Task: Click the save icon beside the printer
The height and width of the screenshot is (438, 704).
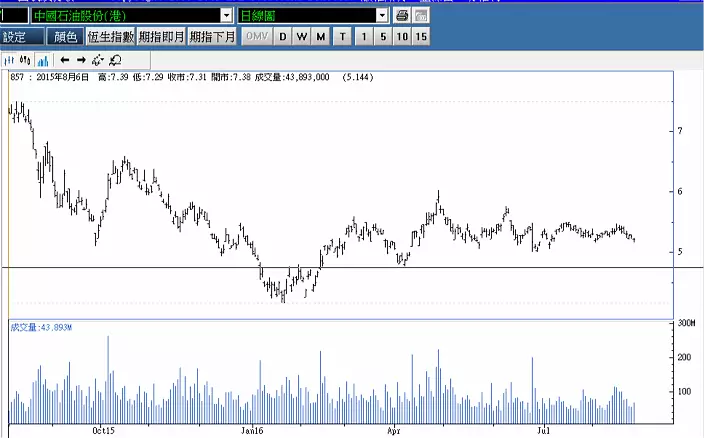Action: point(420,16)
